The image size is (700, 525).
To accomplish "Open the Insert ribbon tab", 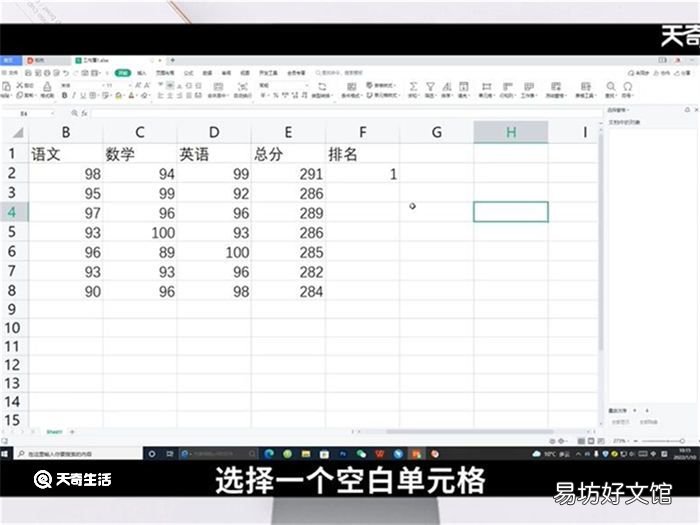I will (x=142, y=73).
